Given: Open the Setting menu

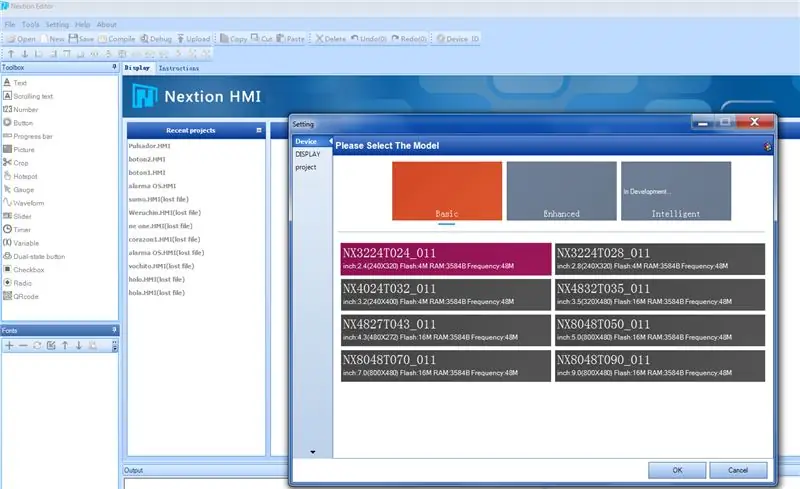Looking at the screenshot, I should 57,25.
